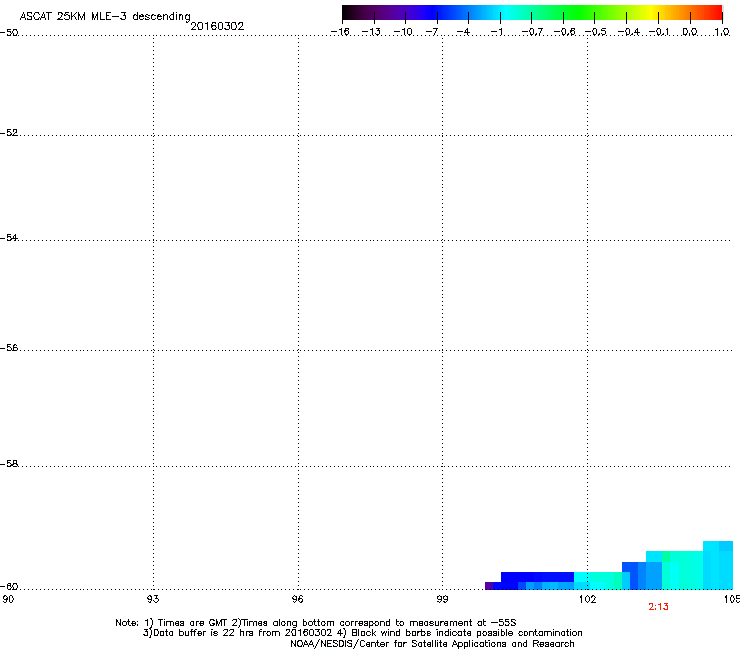Click the 93 longitude axis label
Image resolution: width=740 pixels, height=650 pixels.
[153, 599]
